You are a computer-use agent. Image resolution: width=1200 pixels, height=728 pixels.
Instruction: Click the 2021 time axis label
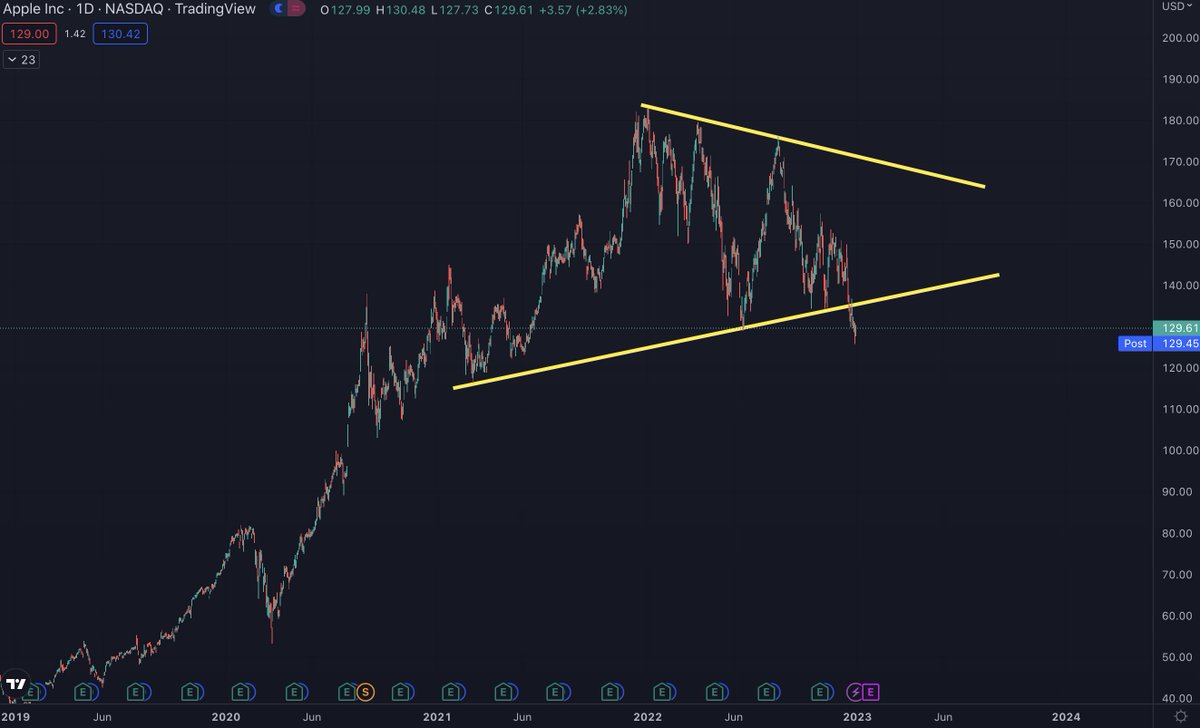click(437, 717)
